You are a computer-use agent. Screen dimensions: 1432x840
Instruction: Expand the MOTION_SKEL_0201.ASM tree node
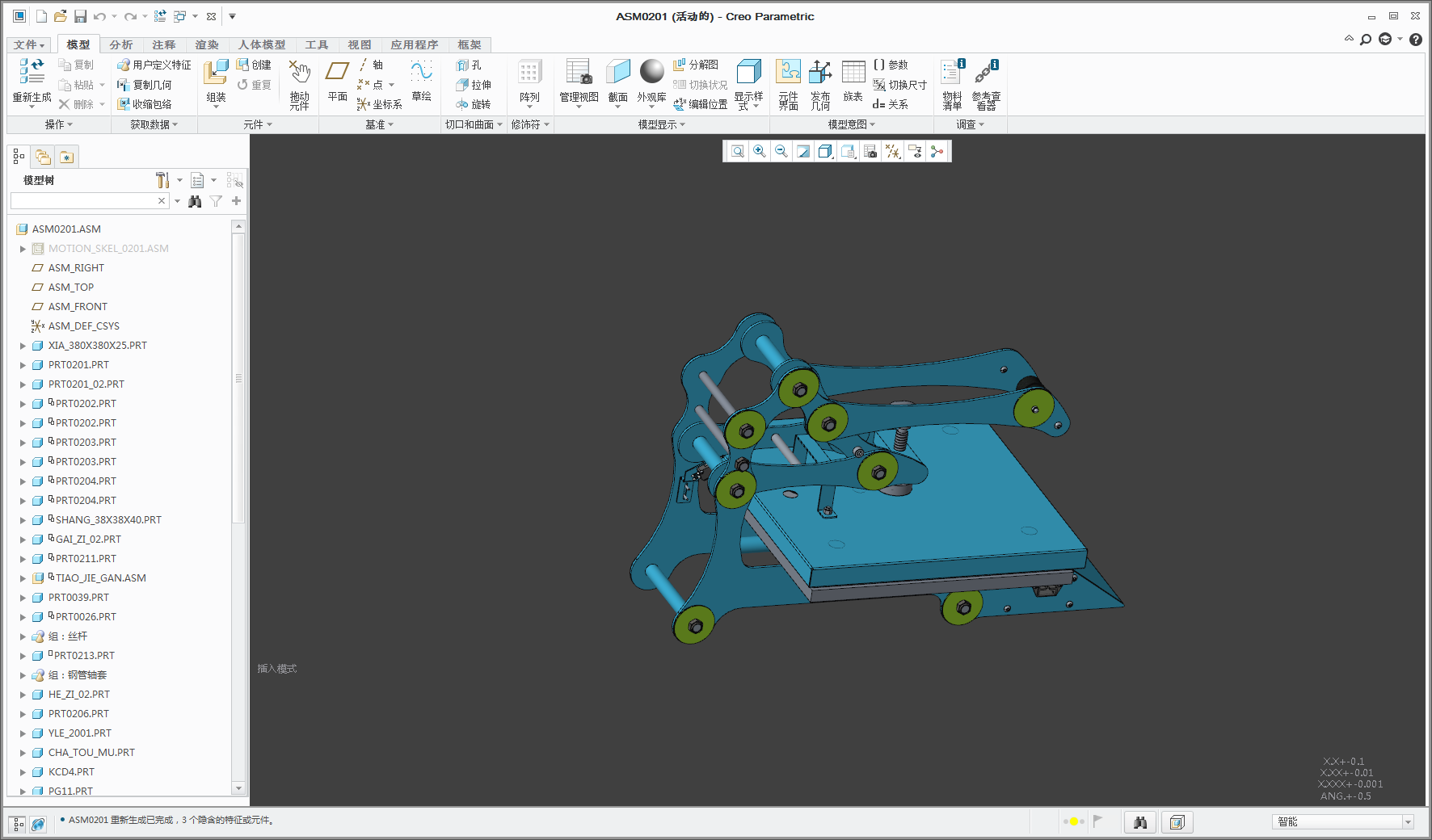pyautogui.click(x=23, y=249)
